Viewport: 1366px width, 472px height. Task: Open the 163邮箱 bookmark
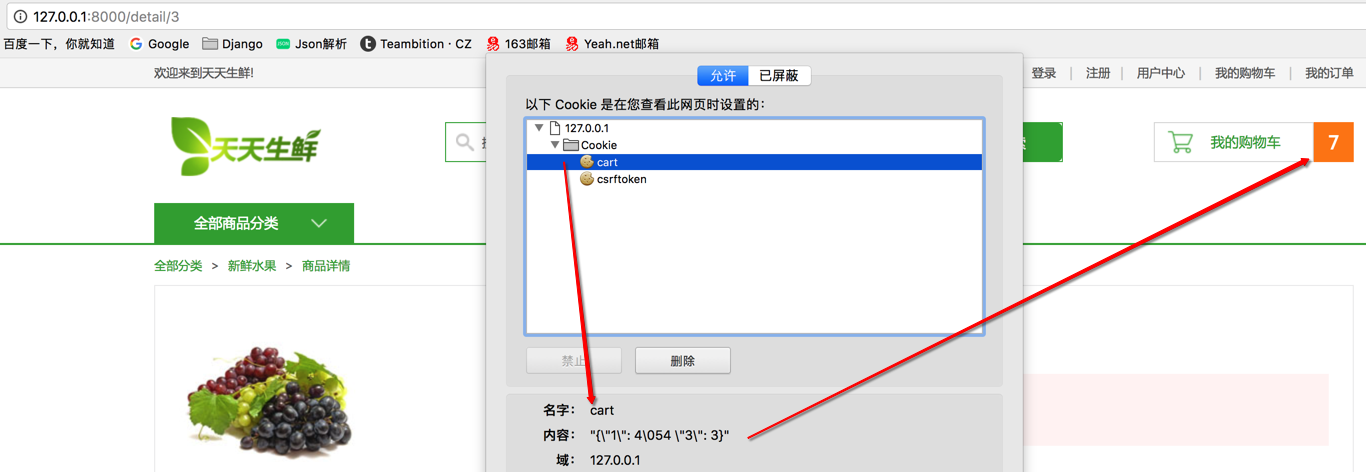(518, 44)
